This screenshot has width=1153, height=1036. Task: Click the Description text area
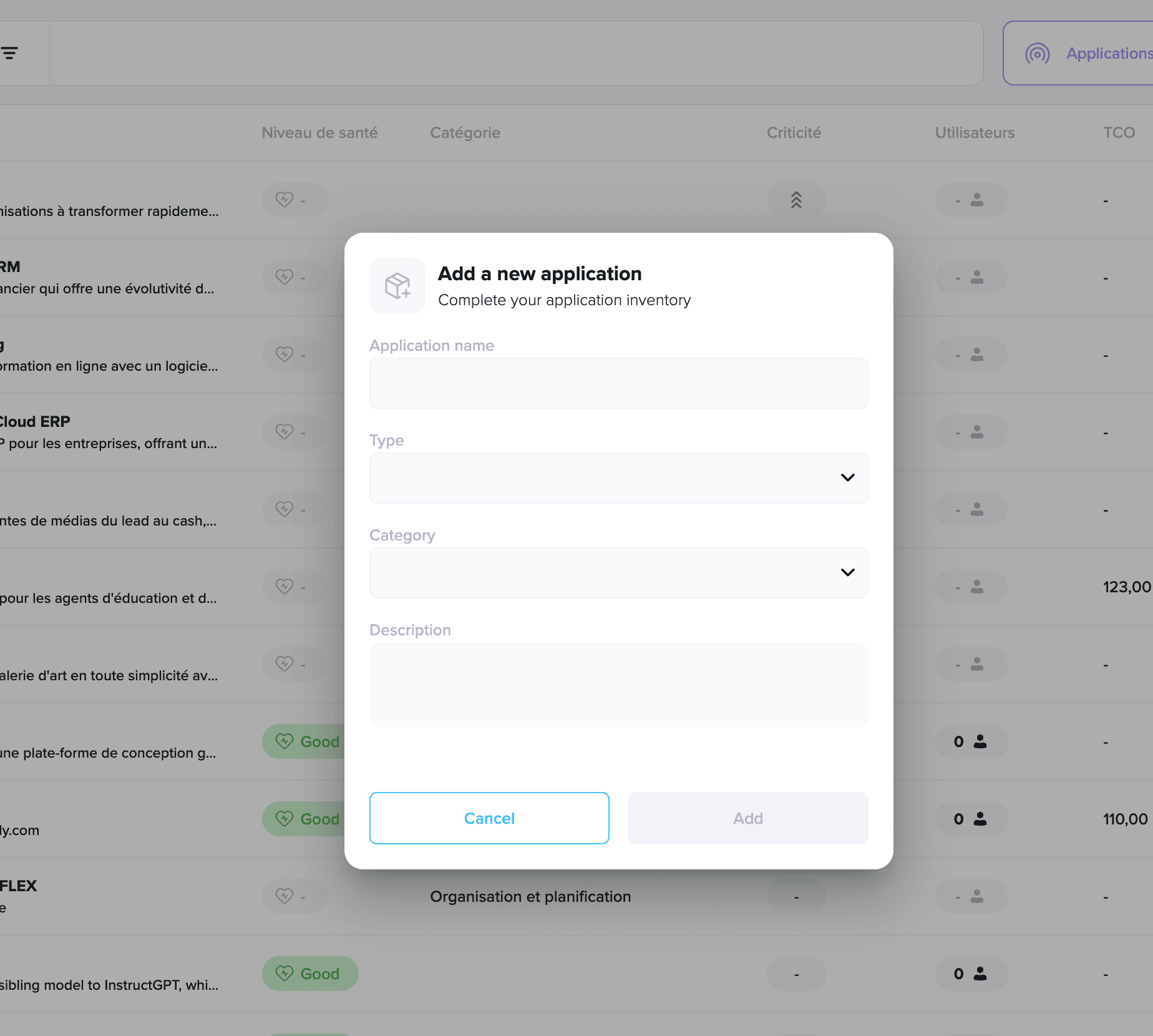click(x=618, y=685)
